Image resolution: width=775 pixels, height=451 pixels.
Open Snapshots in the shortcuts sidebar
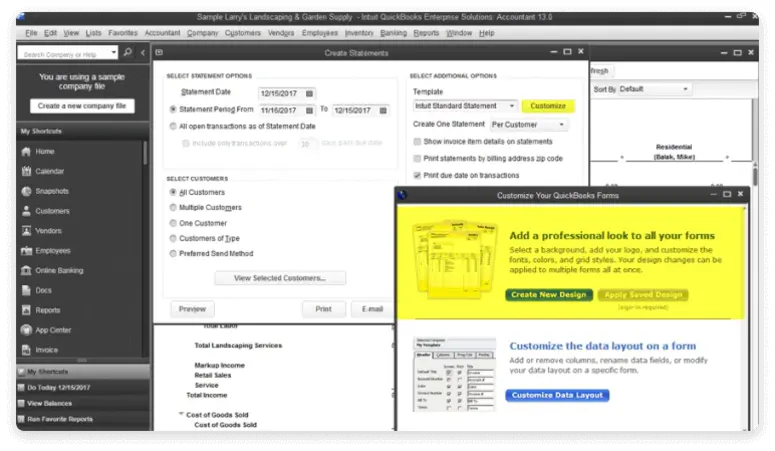pyautogui.click(x=52, y=191)
